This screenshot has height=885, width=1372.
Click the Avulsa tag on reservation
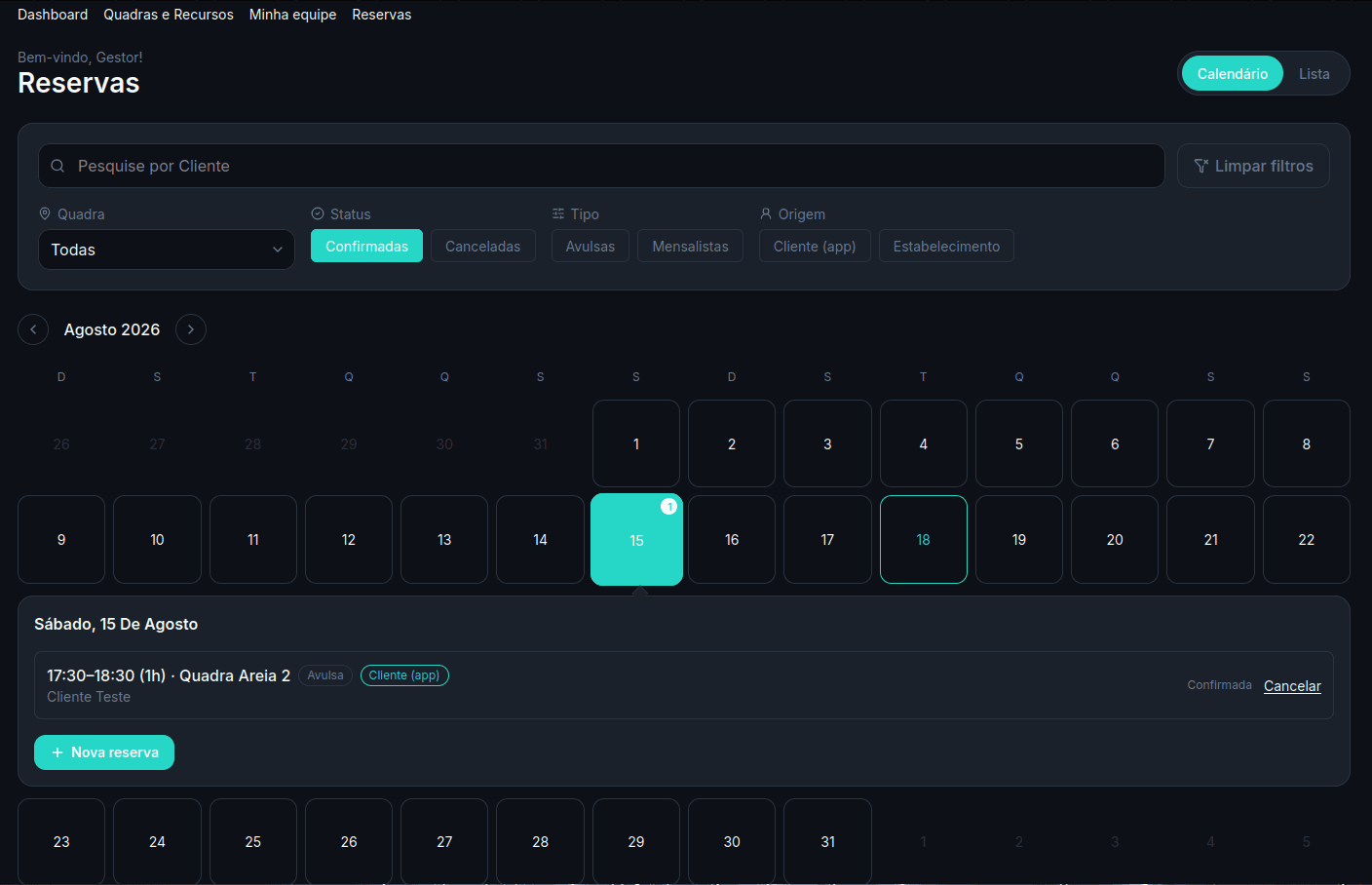pos(325,675)
